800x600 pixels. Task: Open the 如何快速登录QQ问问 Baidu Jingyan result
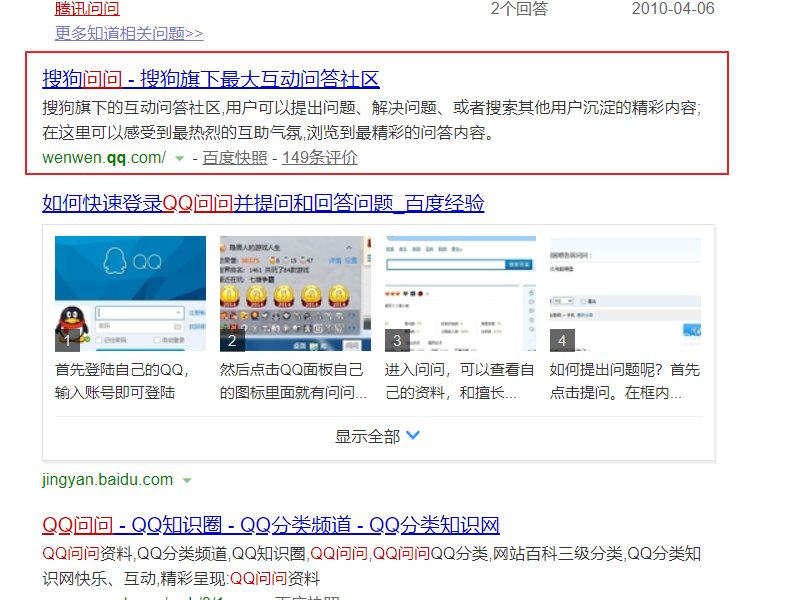click(x=262, y=203)
